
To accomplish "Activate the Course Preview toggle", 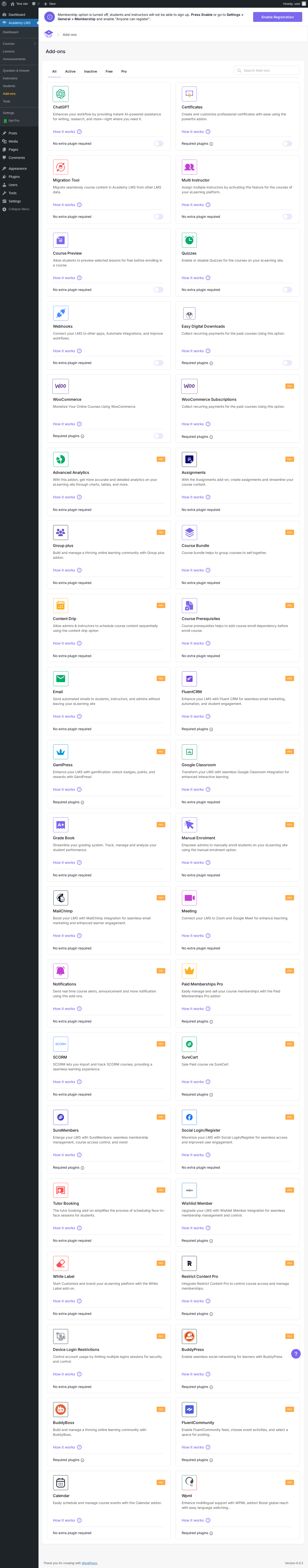I will tap(158, 290).
